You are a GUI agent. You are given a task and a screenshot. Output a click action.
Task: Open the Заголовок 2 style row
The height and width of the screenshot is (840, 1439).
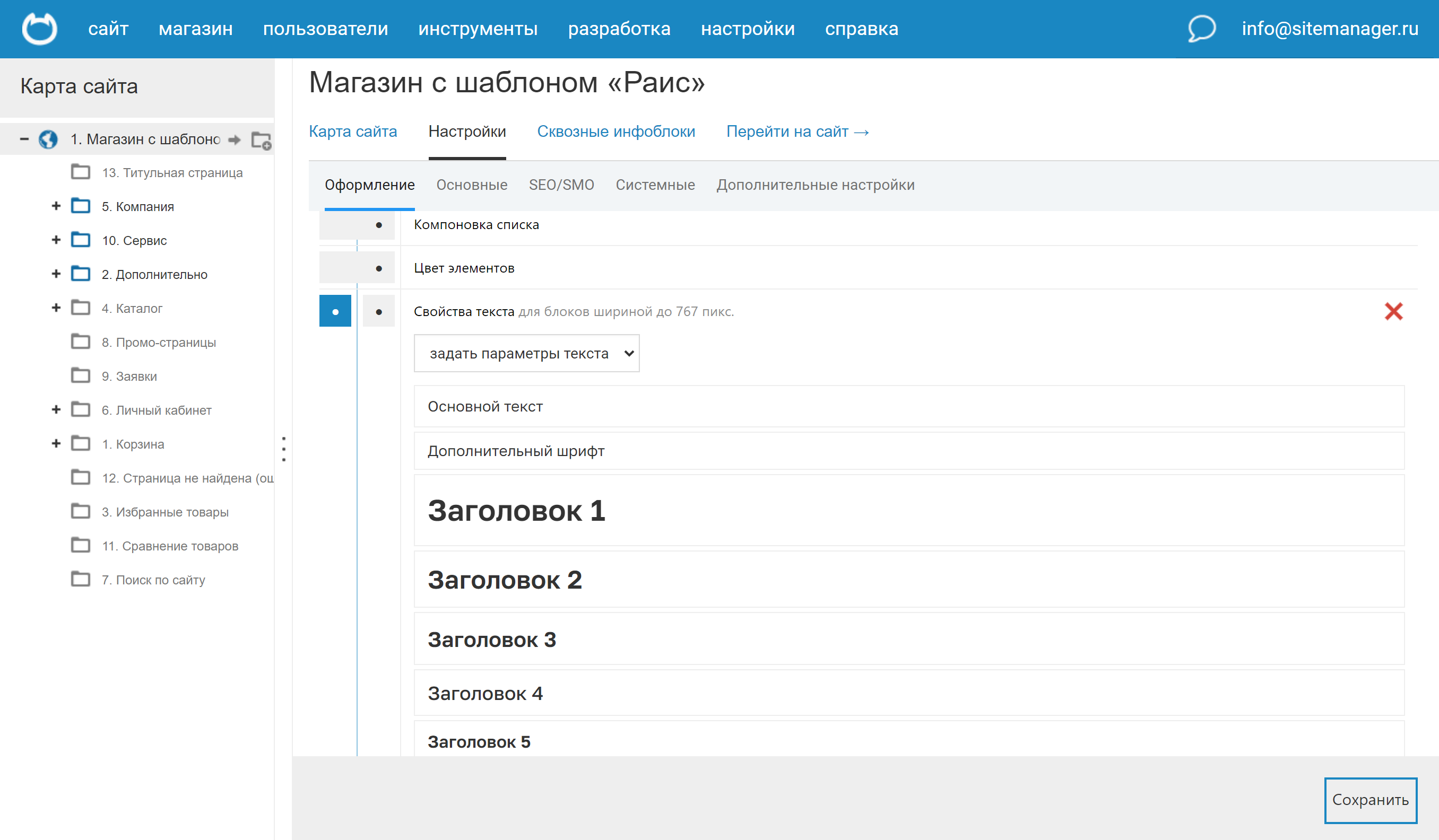908,579
